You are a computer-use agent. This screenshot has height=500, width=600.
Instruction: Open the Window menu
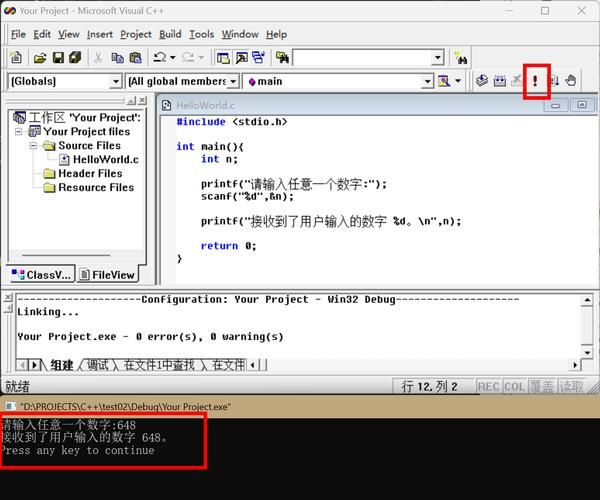240,34
